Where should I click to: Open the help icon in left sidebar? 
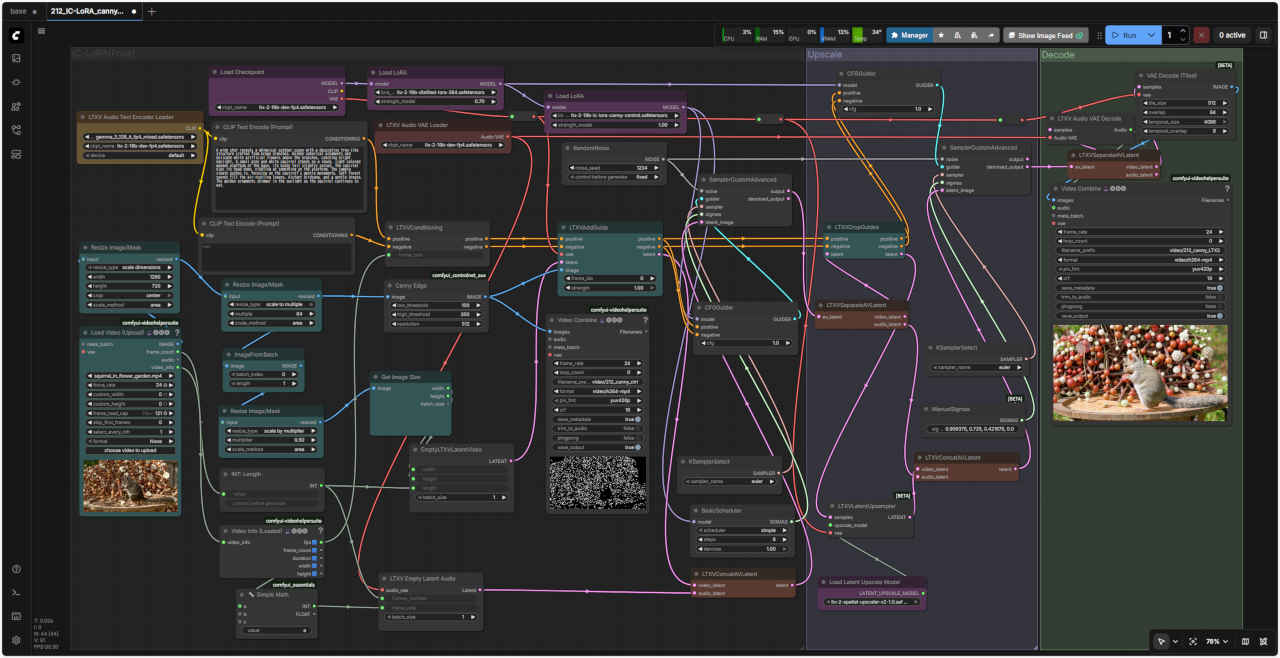[16, 569]
